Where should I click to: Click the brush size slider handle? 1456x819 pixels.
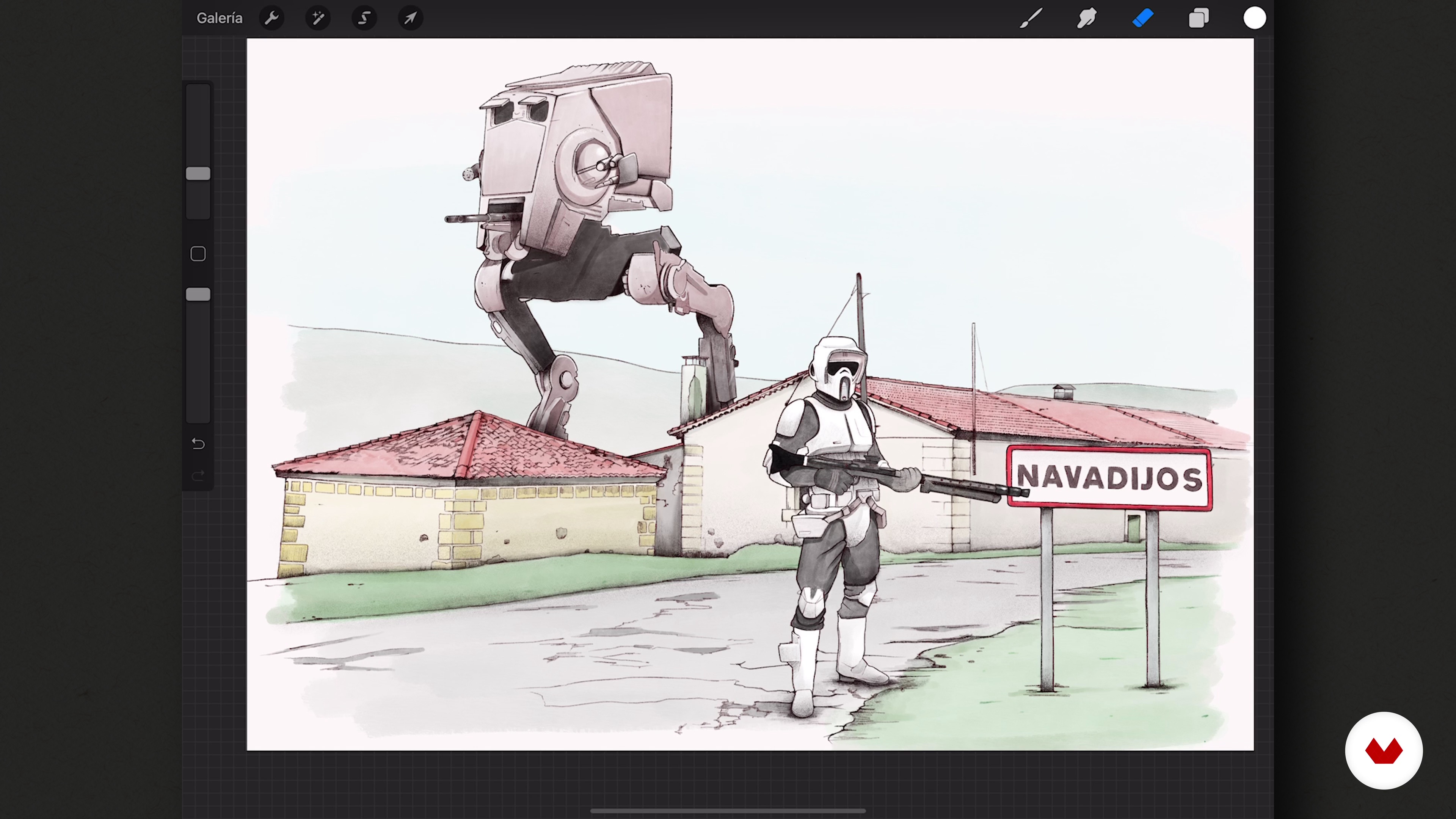coord(198,174)
